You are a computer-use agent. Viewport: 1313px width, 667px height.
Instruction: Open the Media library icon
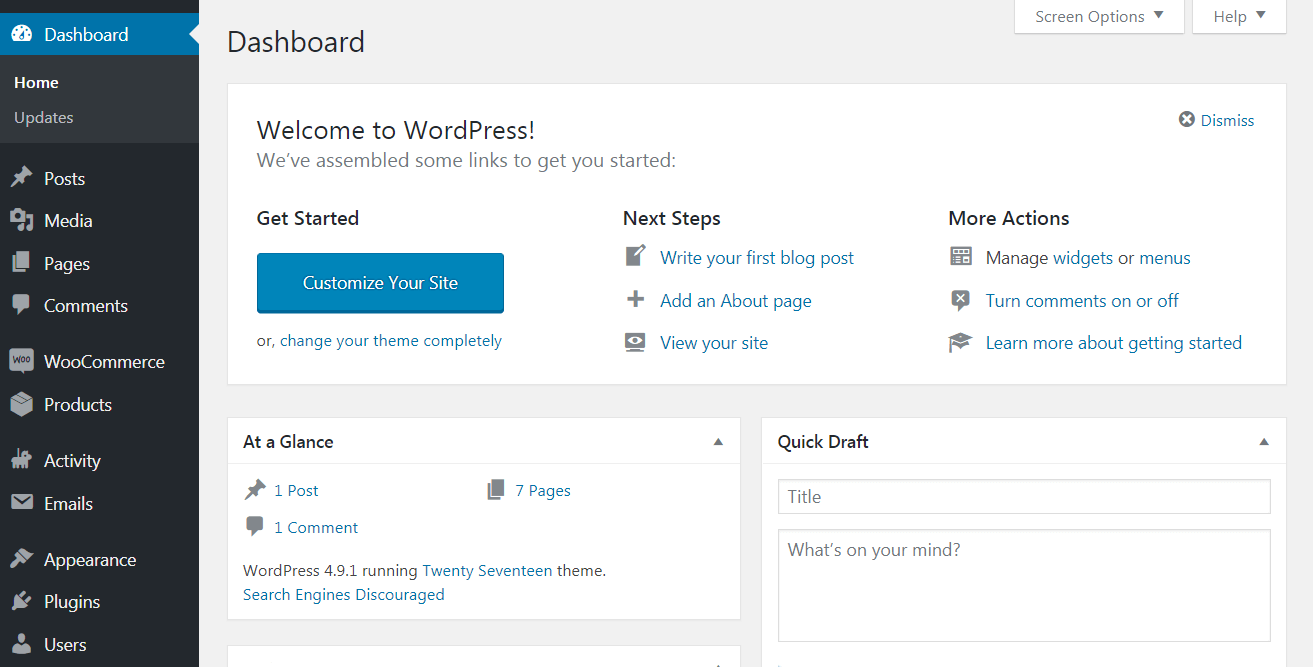pos(23,220)
